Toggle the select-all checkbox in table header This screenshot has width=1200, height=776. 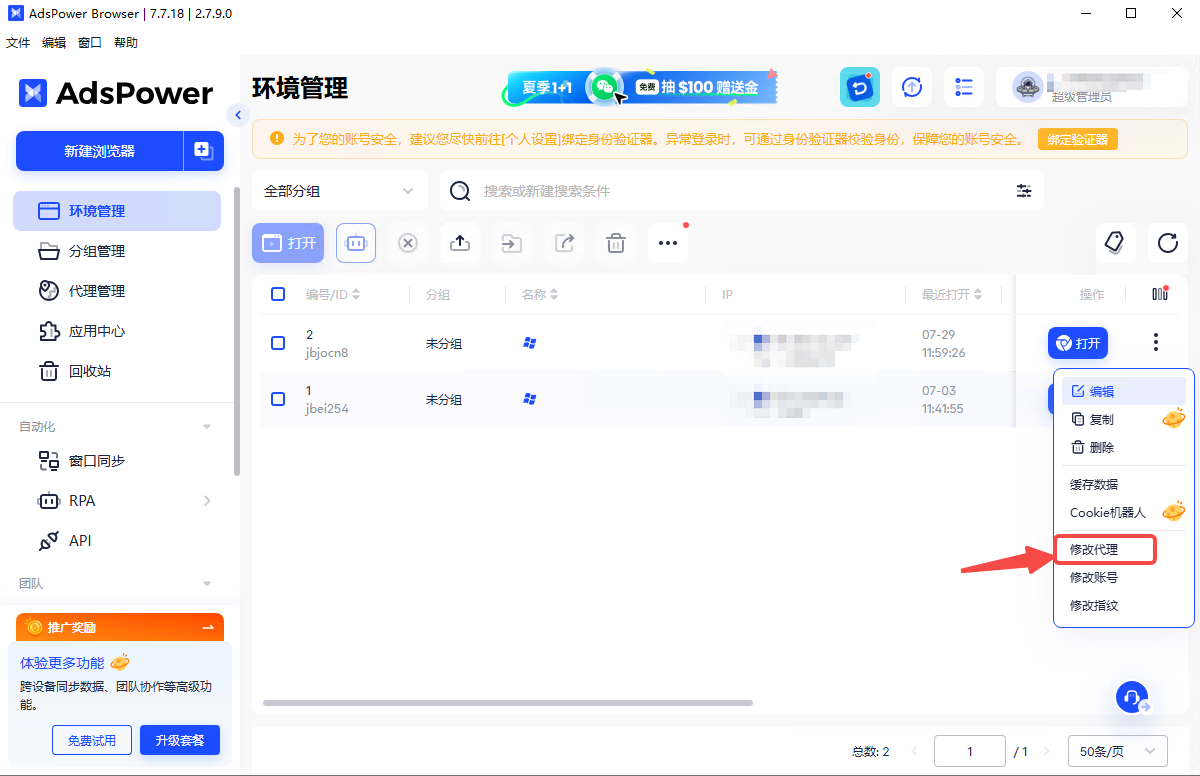pos(279,294)
